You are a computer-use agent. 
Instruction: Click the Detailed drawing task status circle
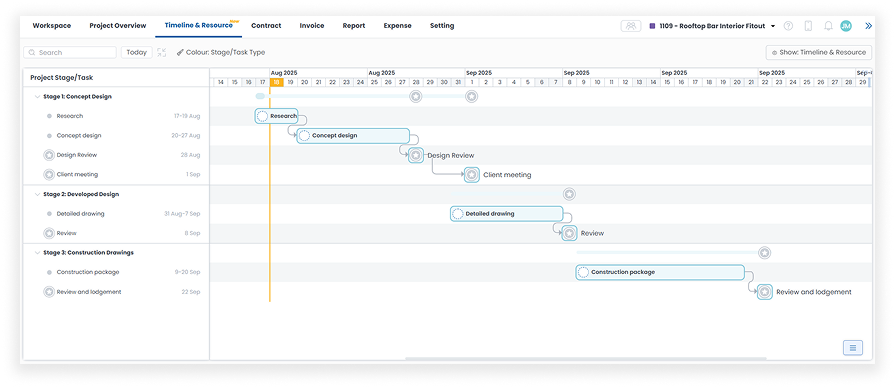tap(458, 214)
